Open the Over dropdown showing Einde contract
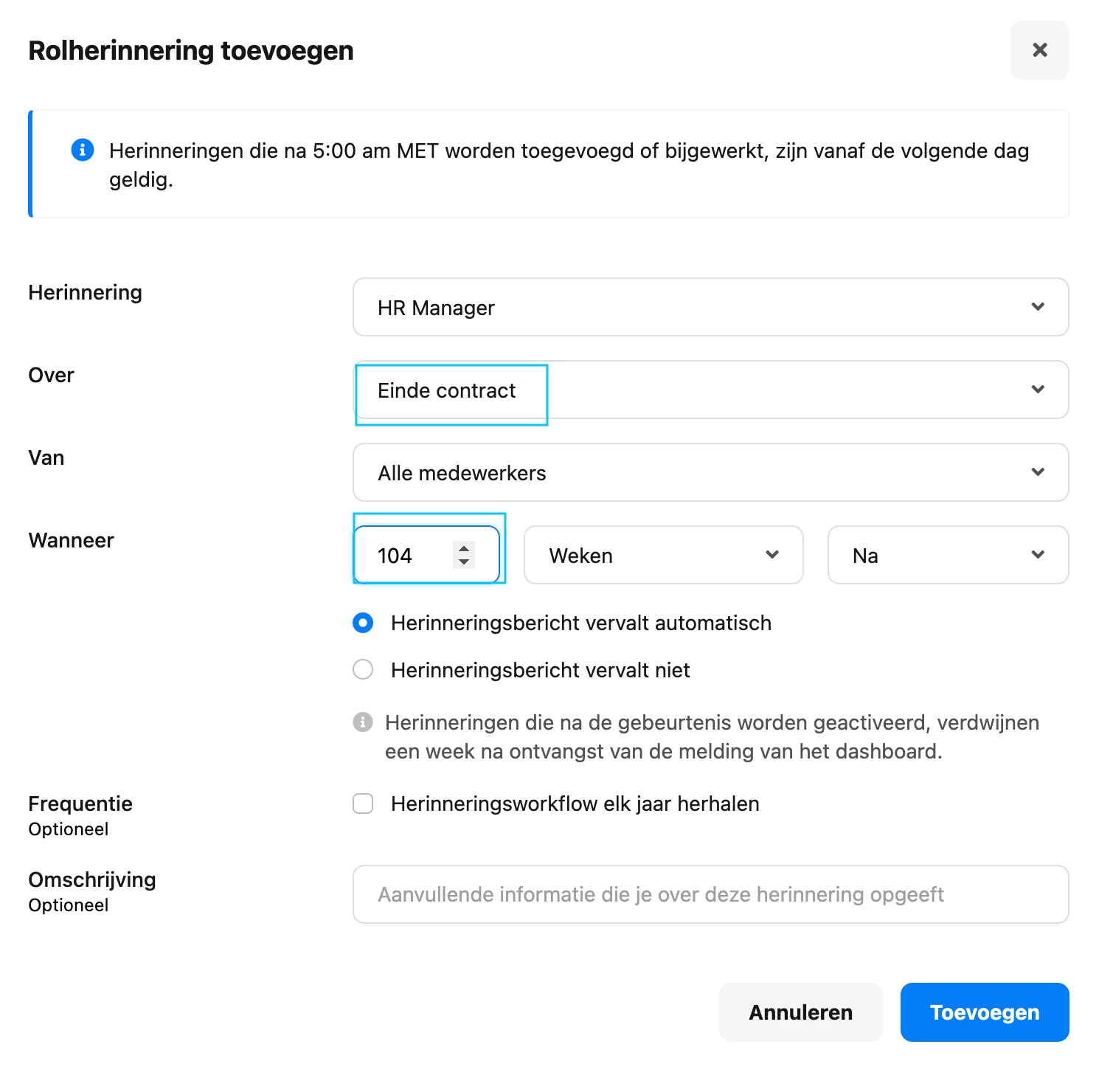1099x1092 pixels. [711, 390]
